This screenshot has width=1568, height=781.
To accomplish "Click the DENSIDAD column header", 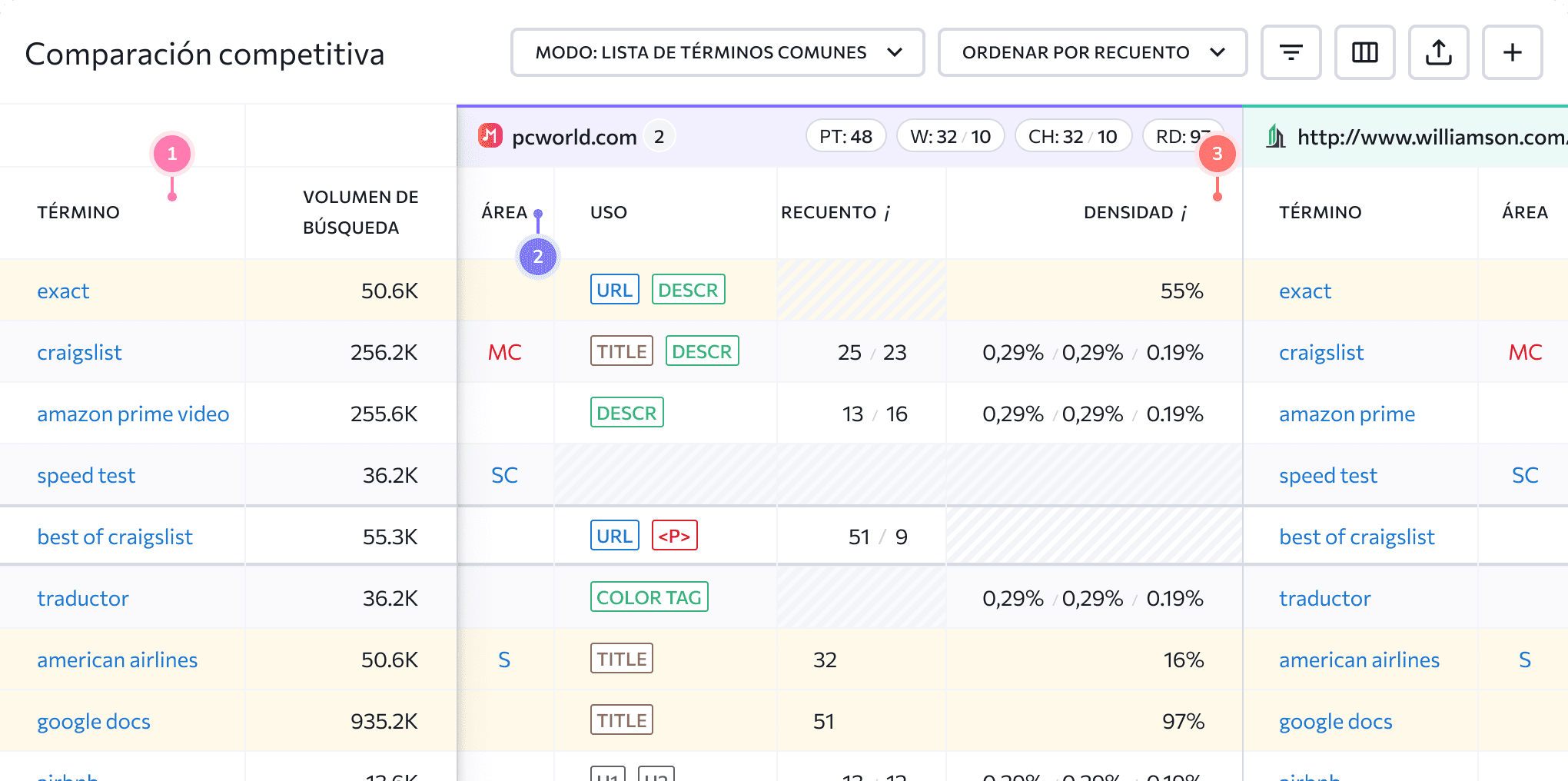I will [1128, 212].
